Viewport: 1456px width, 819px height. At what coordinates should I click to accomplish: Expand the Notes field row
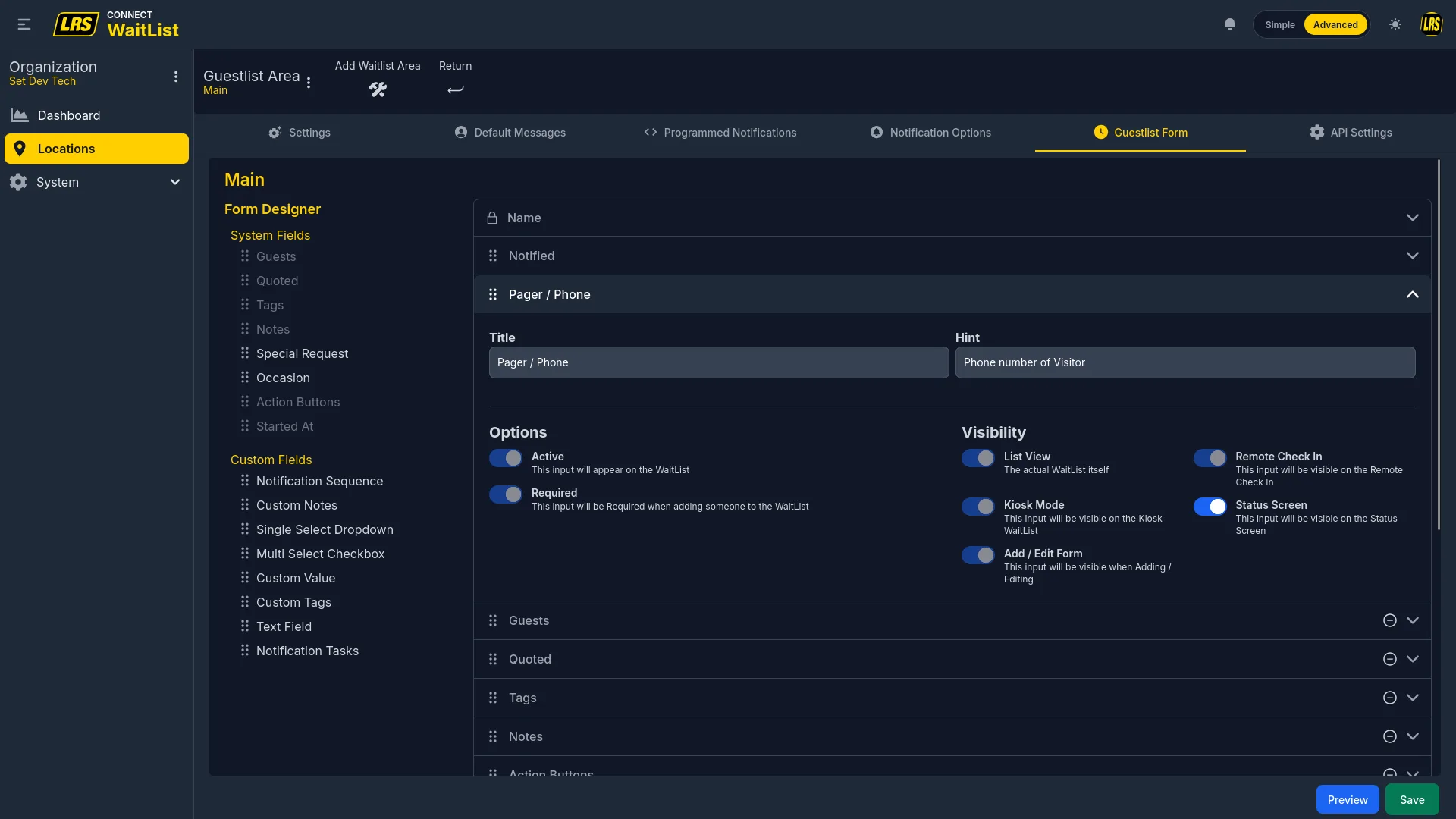(x=1412, y=736)
